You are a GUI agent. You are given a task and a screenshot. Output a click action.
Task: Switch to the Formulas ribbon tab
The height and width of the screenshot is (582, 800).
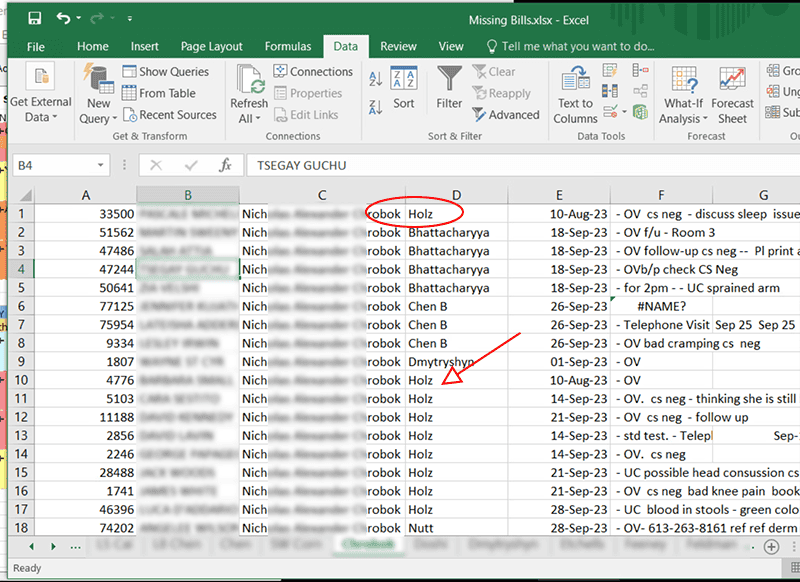[x=288, y=46]
